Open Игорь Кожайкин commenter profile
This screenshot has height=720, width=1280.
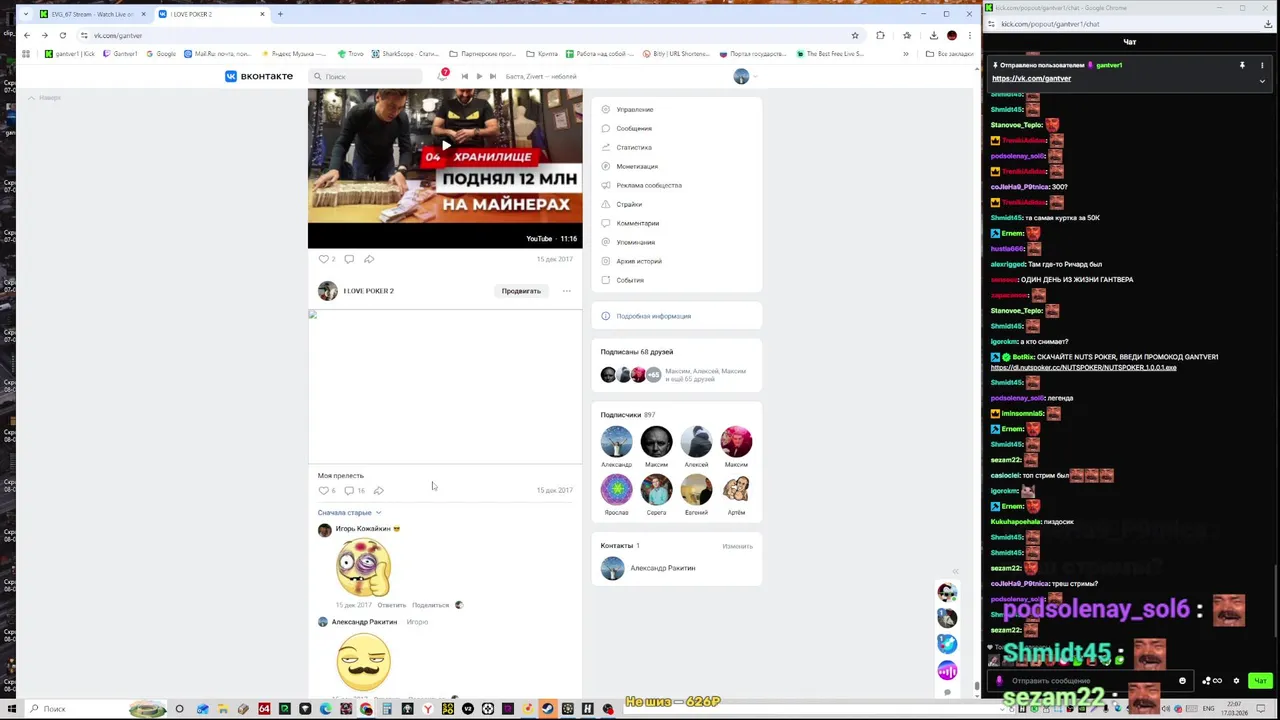[363, 529]
